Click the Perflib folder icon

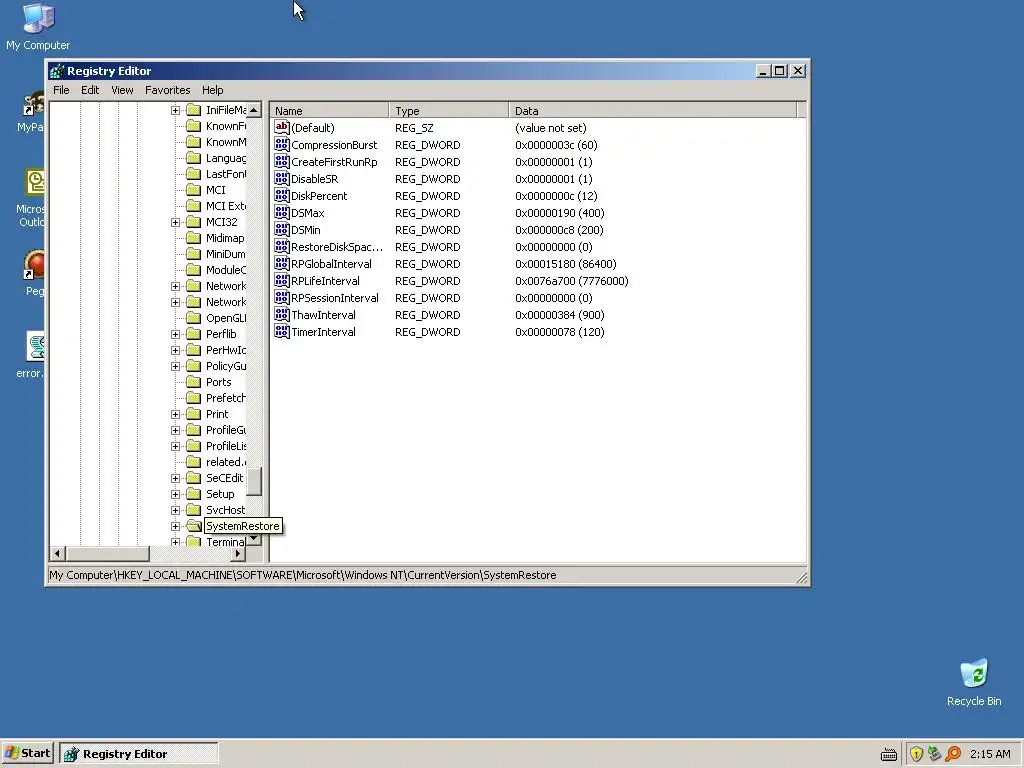(x=193, y=334)
